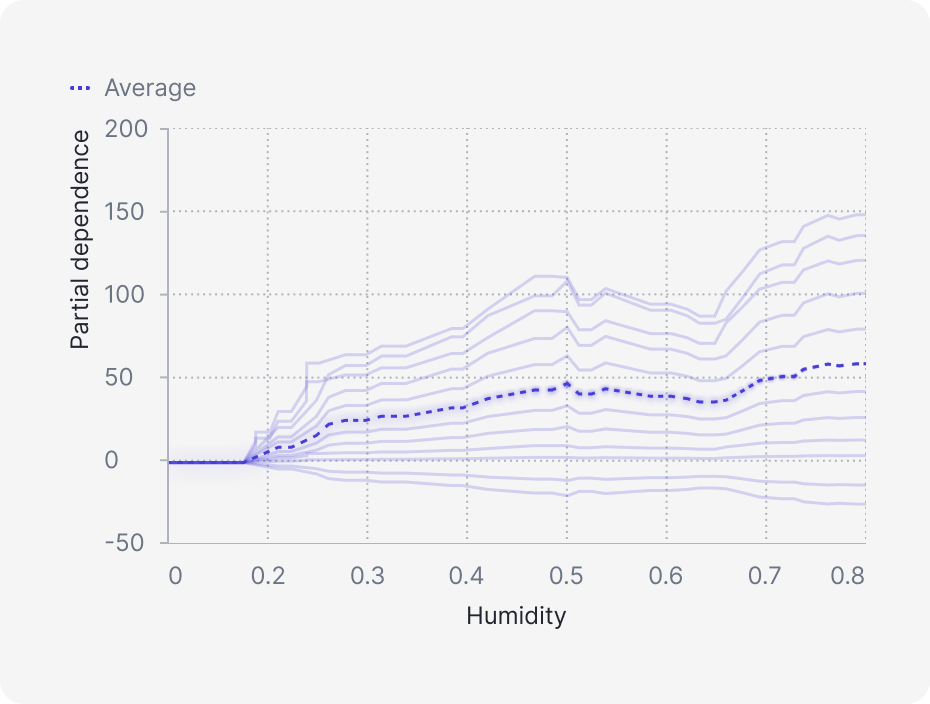Click the topmost line's right endpoint
The image size is (930, 704).
[864, 215]
